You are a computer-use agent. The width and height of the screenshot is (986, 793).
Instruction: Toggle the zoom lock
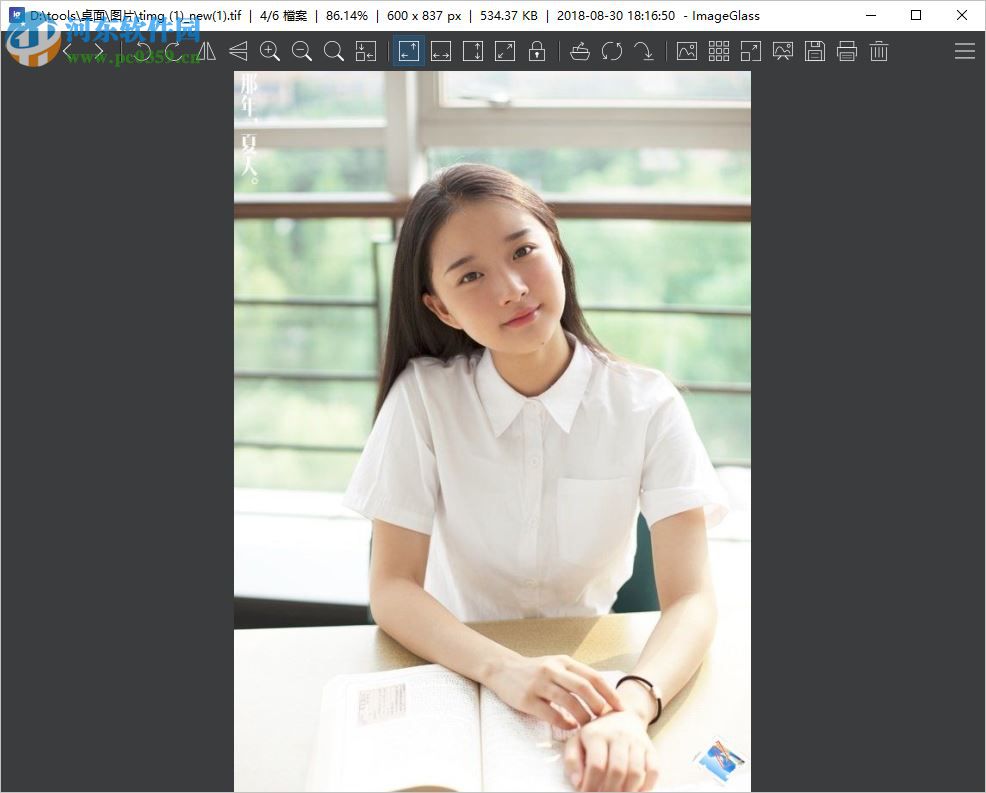[537, 51]
